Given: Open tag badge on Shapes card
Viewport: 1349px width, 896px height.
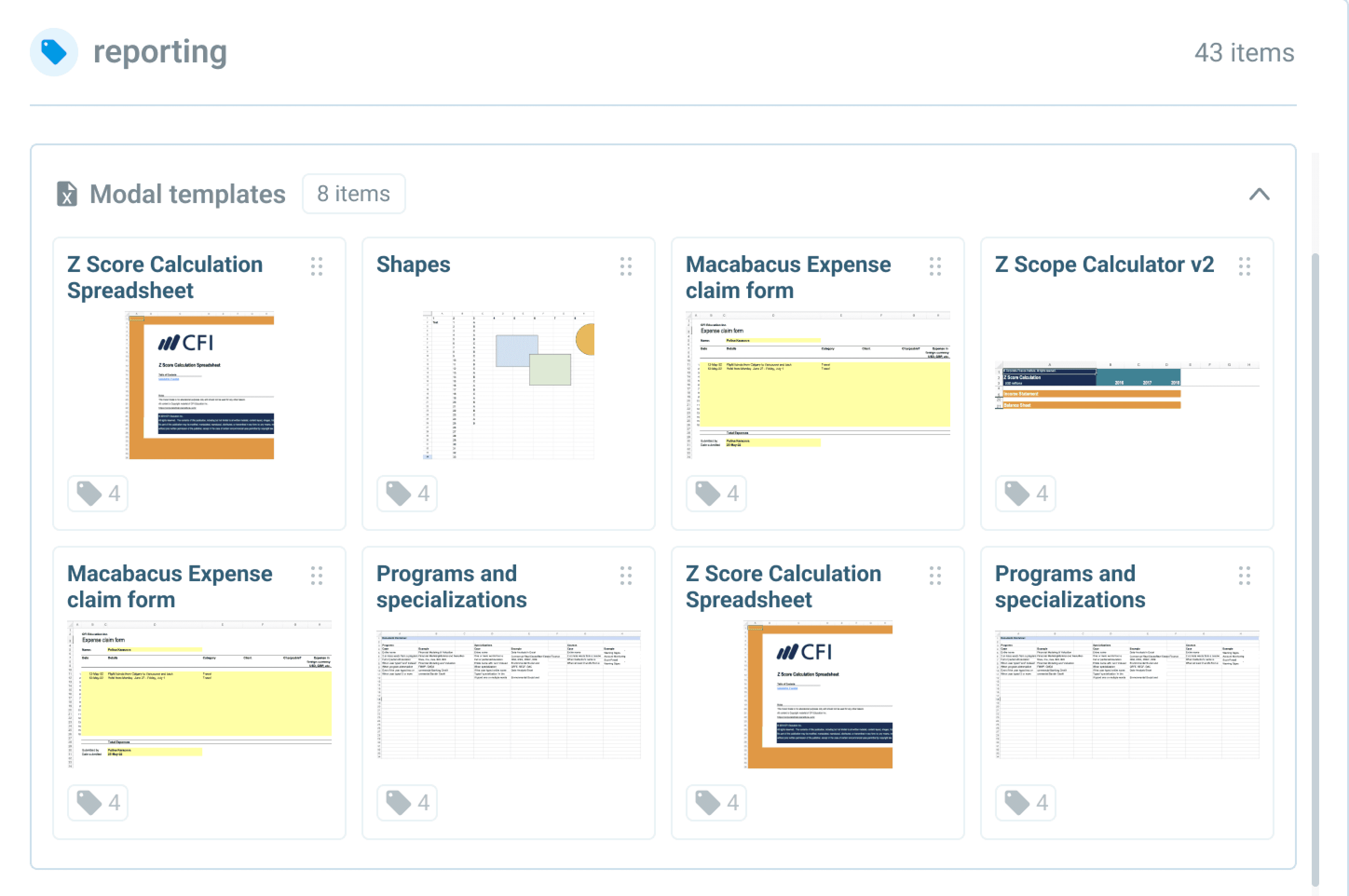Looking at the screenshot, I should 407,493.
